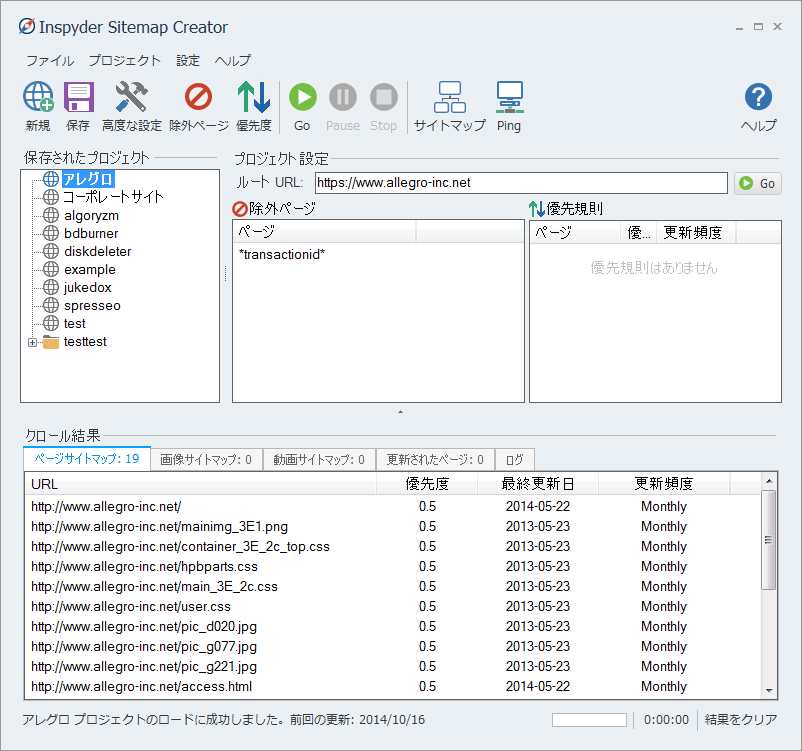Click the 優先度 arrows toolbar icon
The image size is (802, 751).
coord(254,97)
